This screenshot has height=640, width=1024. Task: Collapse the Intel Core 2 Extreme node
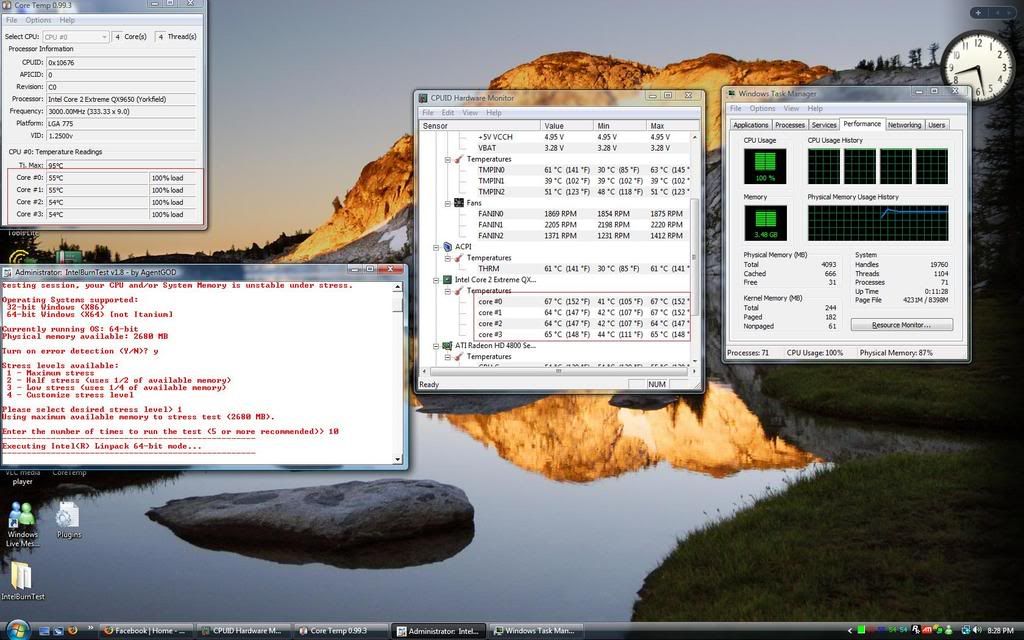(x=435, y=280)
